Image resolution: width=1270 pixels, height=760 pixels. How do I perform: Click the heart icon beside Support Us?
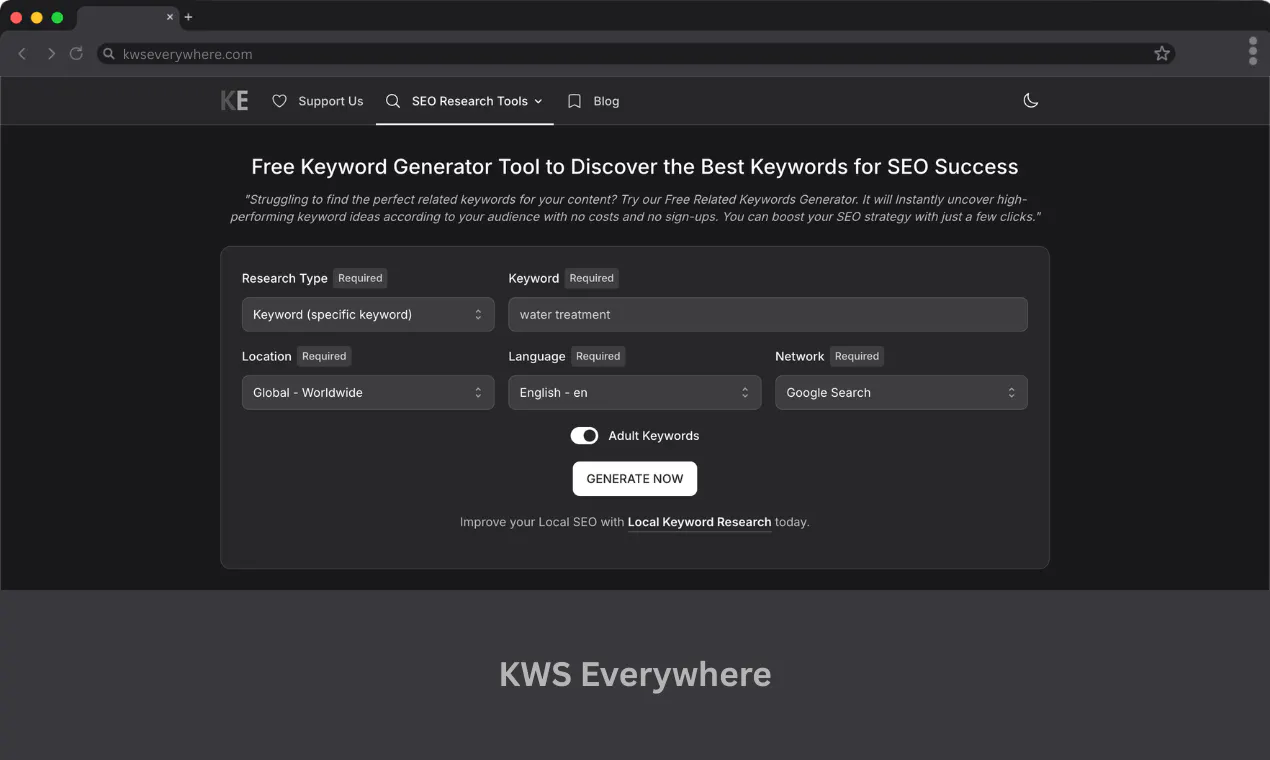pos(280,101)
